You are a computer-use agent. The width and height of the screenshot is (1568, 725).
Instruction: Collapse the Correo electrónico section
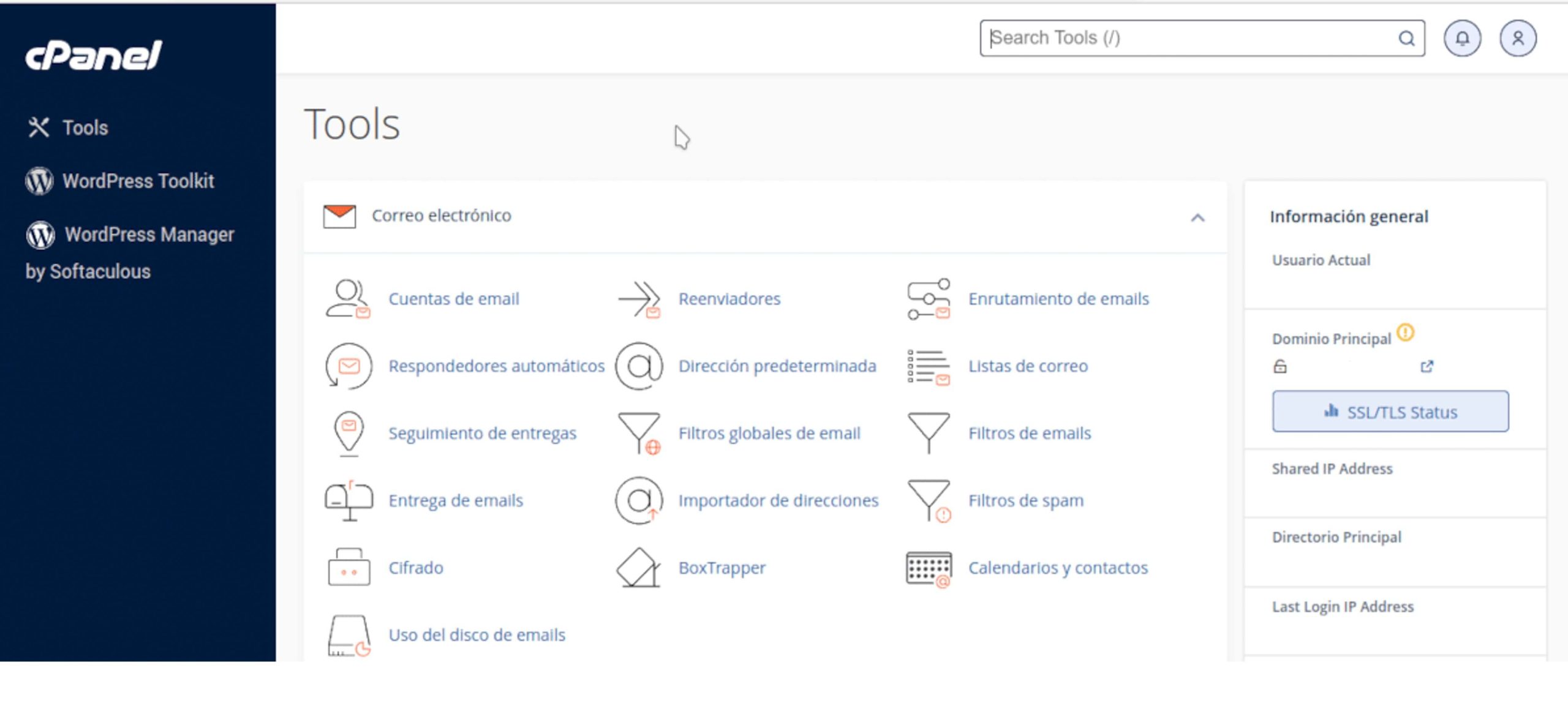pos(1196,218)
